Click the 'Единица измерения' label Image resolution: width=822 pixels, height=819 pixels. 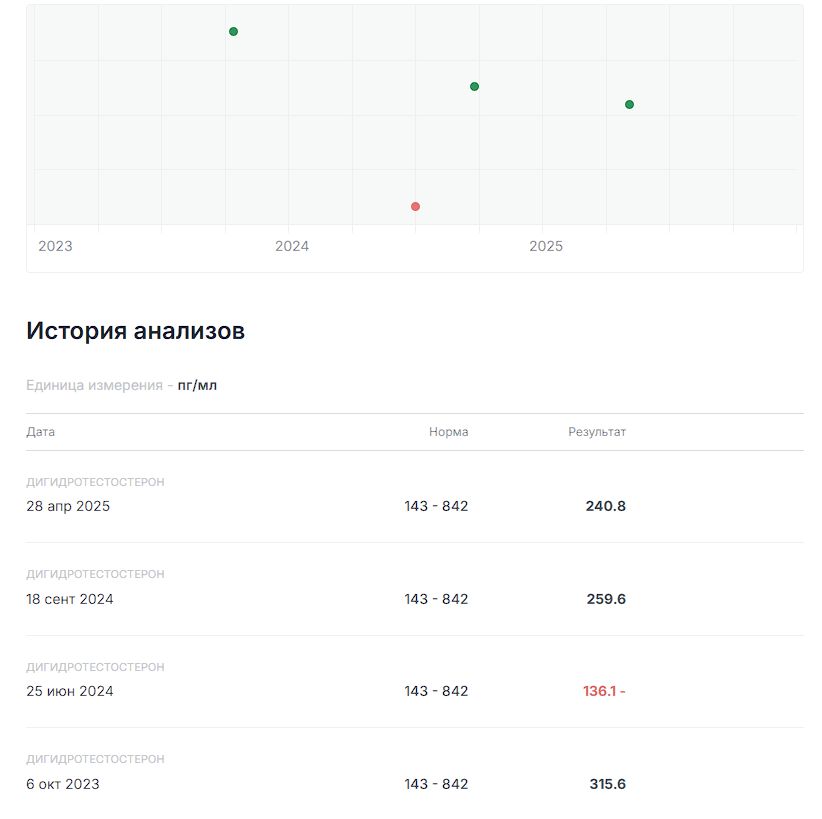click(x=94, y=385)
